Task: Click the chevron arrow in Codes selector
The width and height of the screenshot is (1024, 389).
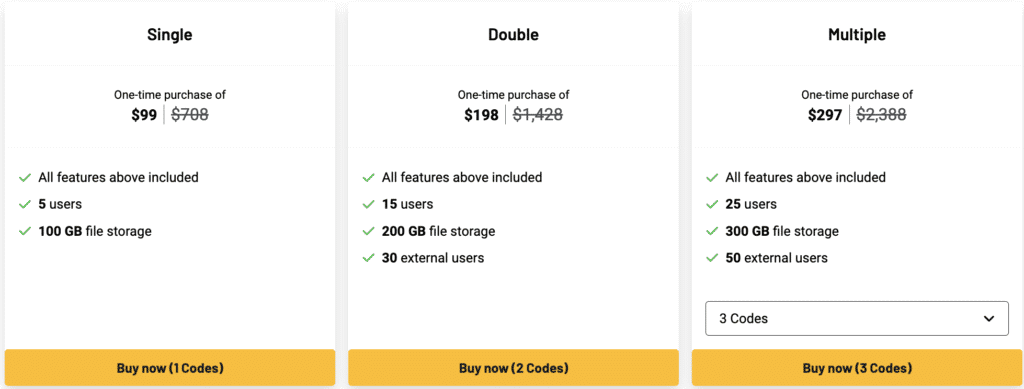Action: click(989, 319)
